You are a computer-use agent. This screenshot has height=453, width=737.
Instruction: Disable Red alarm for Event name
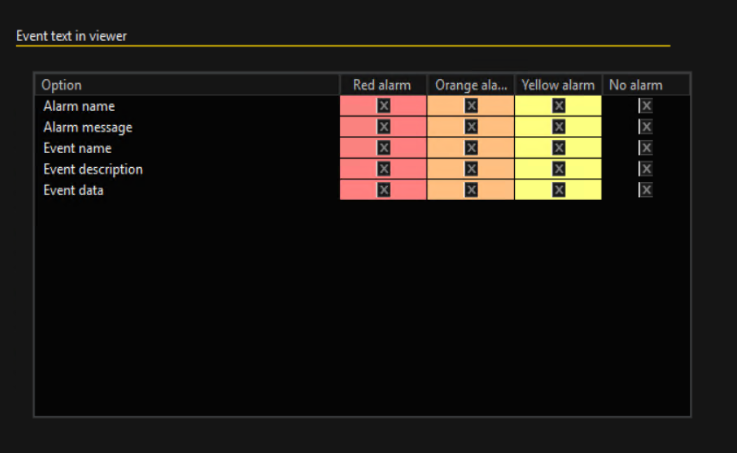tap(383, 148)
